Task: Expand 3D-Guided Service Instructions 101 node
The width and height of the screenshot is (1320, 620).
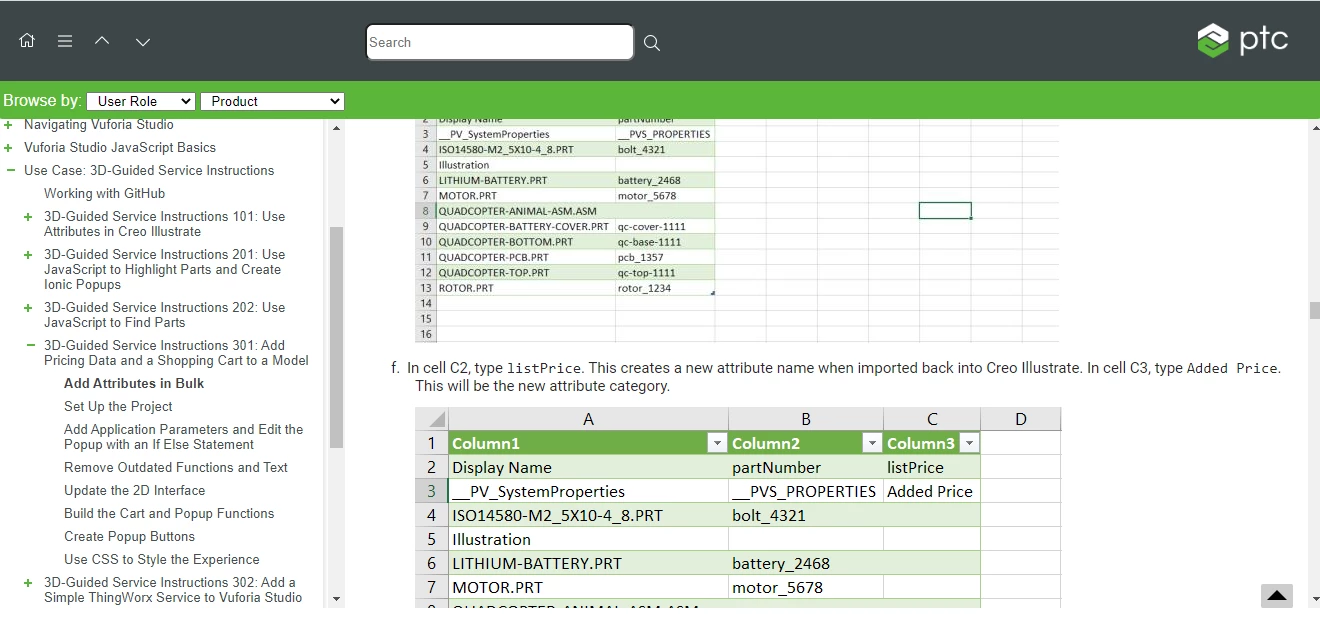Action: pyautogui.click(x=29, y=217)
